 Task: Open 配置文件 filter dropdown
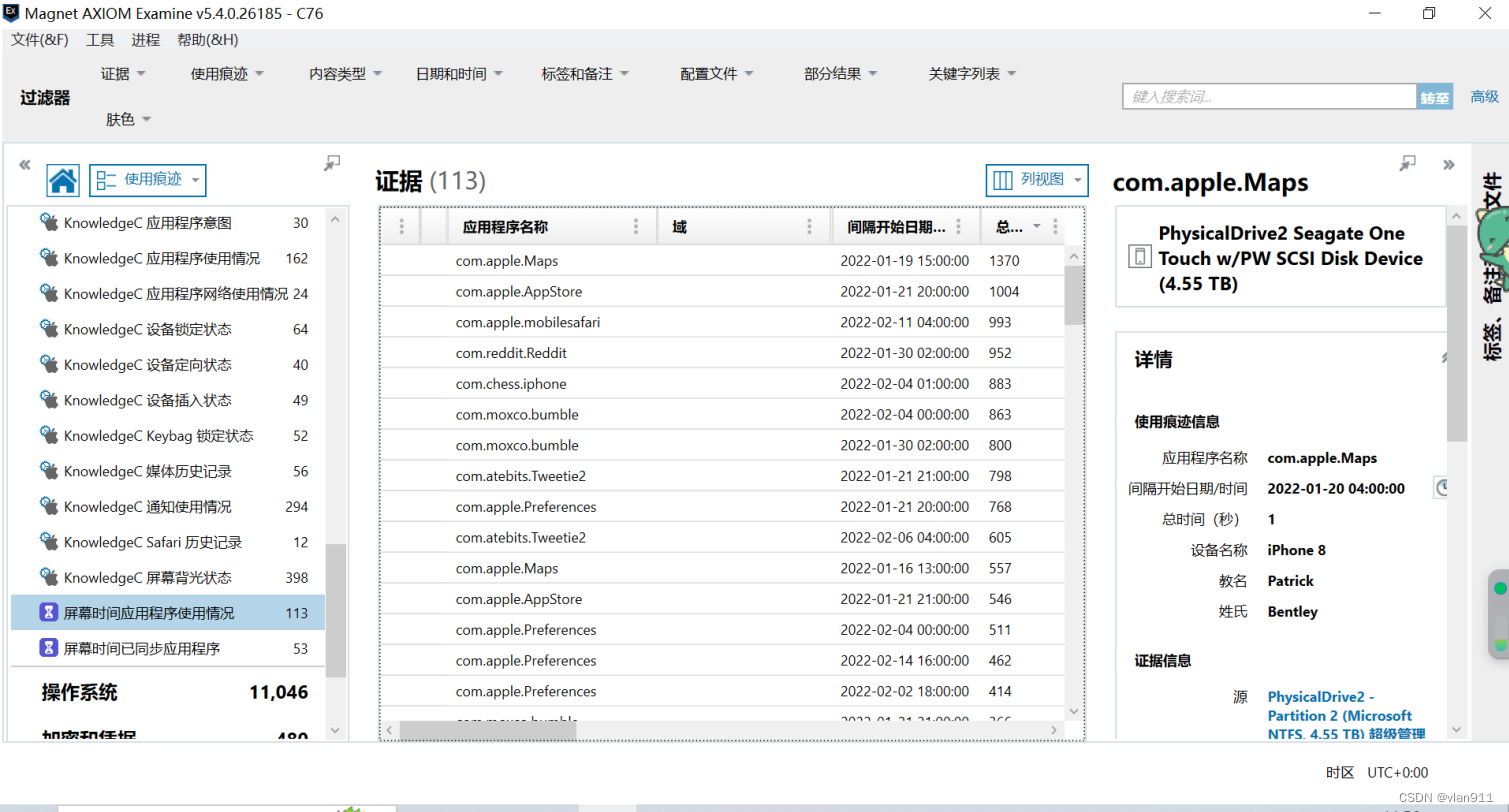pos(717,74)
